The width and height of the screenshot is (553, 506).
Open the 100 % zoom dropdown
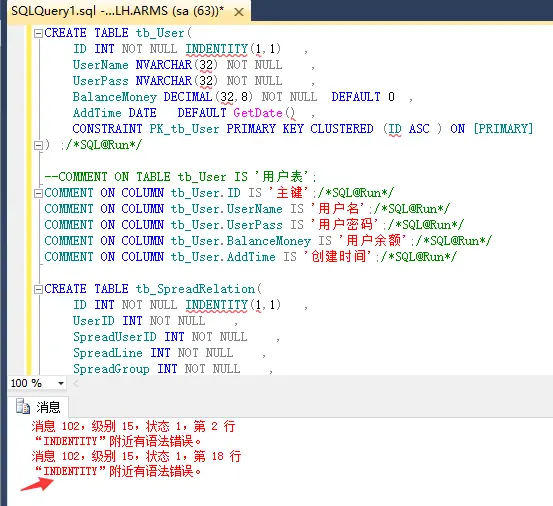pos(61,383)
